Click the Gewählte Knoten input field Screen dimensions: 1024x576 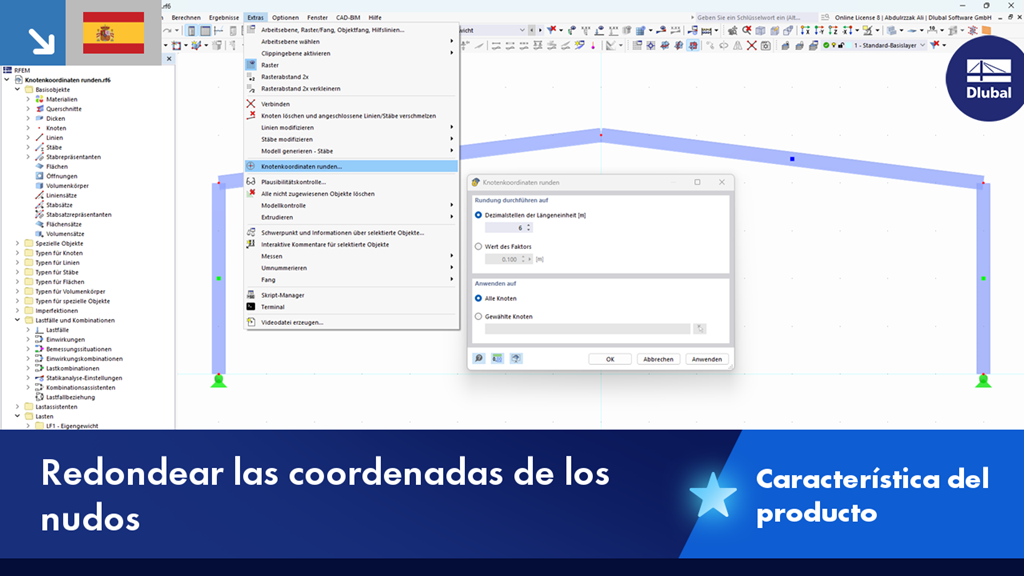coord(587,329)
